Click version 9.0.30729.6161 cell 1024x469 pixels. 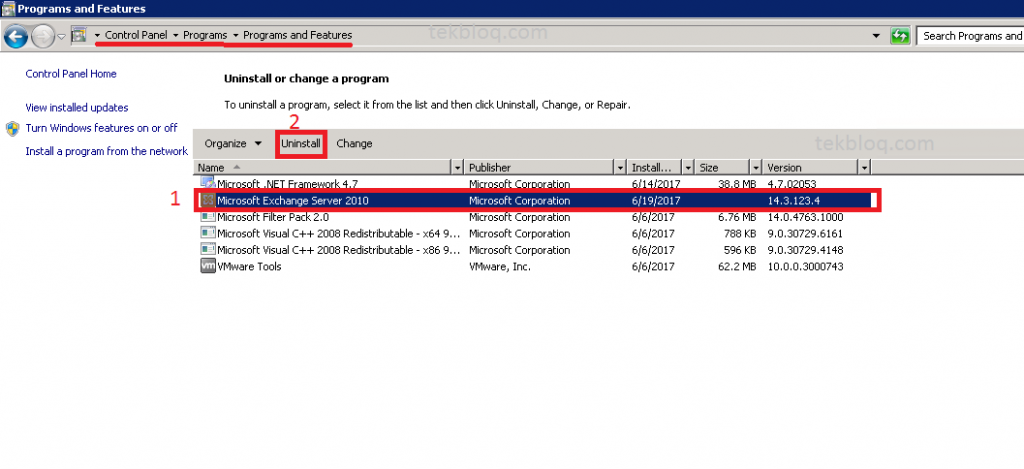click(805, 233)
